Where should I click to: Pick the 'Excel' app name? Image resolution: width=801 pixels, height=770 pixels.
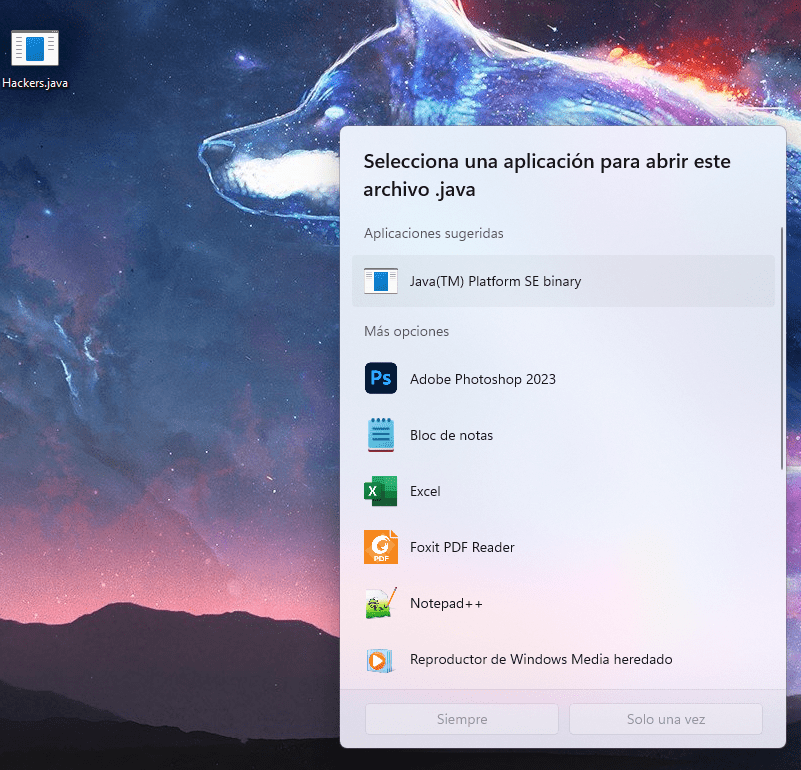click(x=425, y=491)
